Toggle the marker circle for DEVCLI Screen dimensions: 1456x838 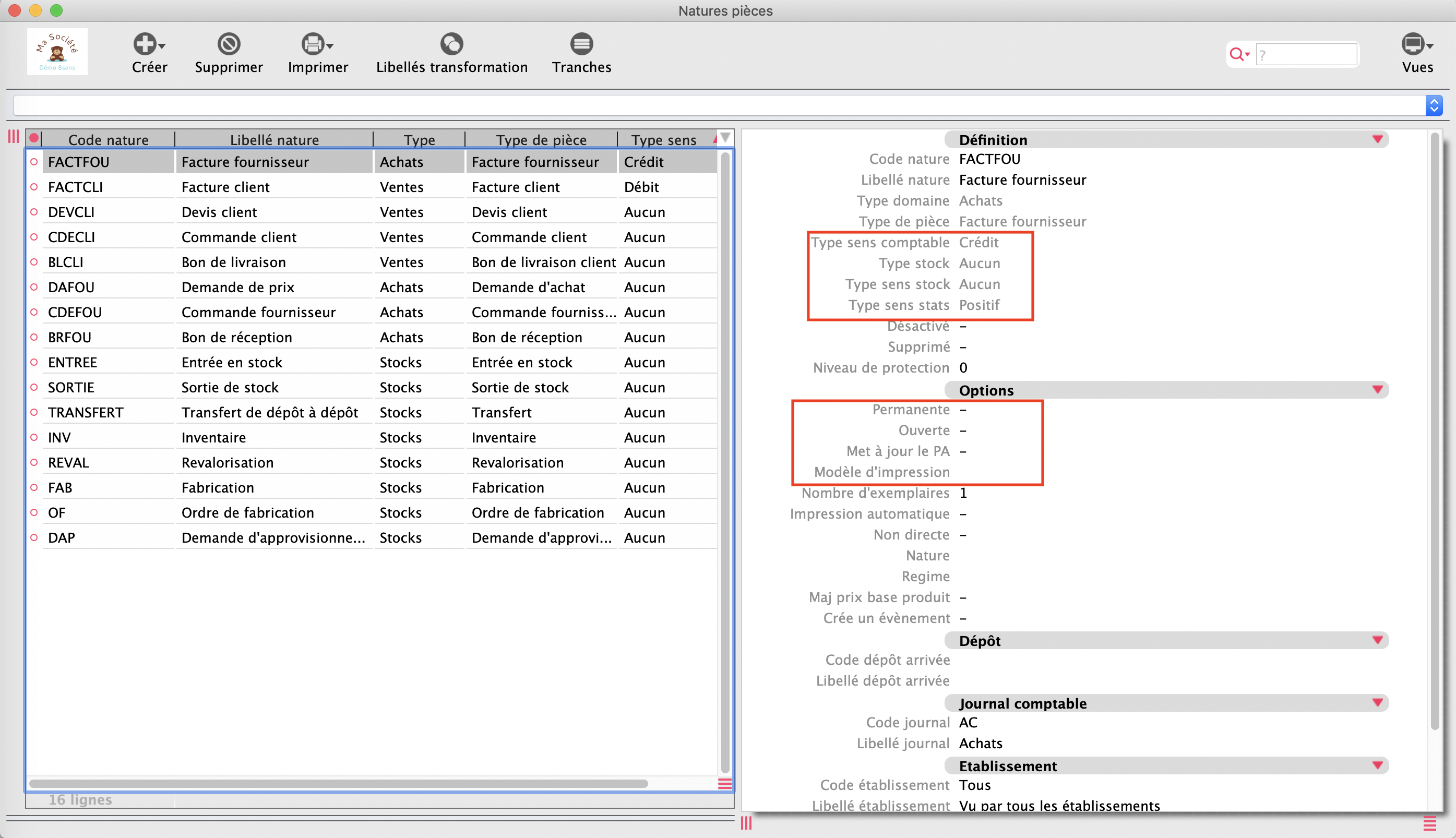click(34, 212)
